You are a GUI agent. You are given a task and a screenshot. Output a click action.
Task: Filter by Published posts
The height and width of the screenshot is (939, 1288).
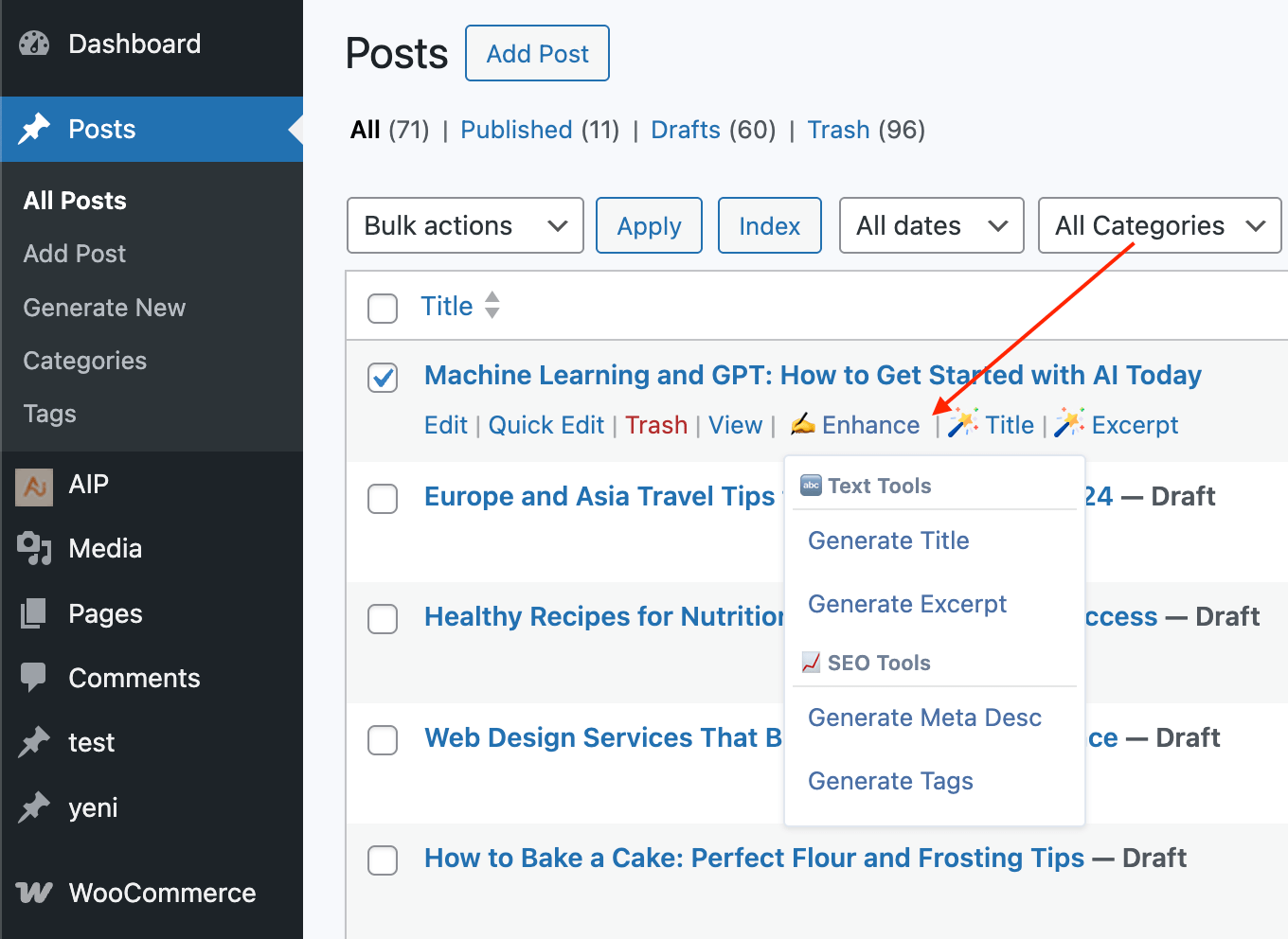pyautogui.click(x=516, y=130)
